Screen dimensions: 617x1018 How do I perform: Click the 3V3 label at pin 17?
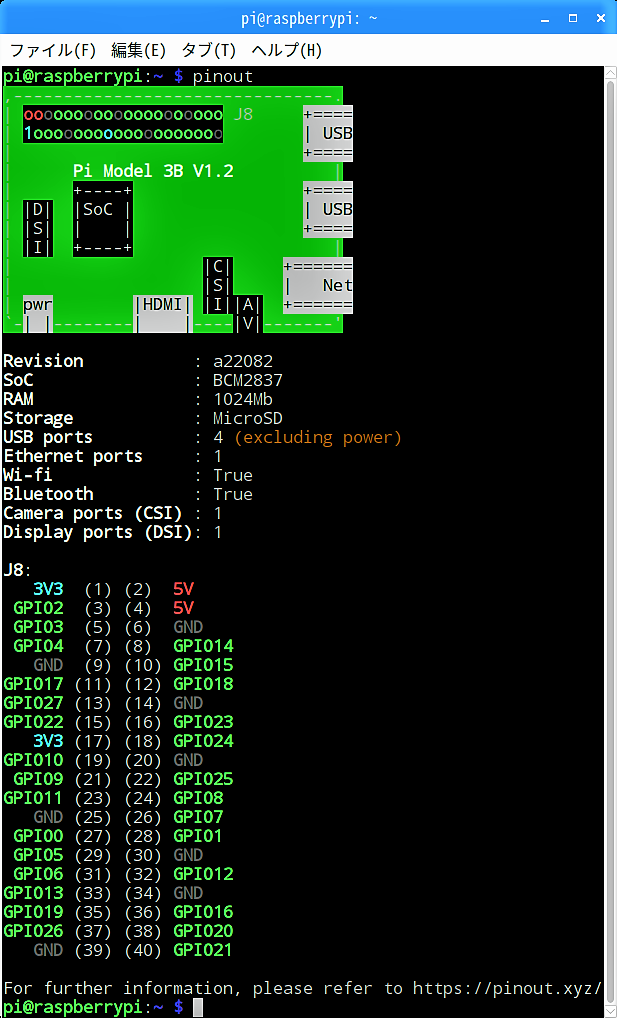coord(48,741)
